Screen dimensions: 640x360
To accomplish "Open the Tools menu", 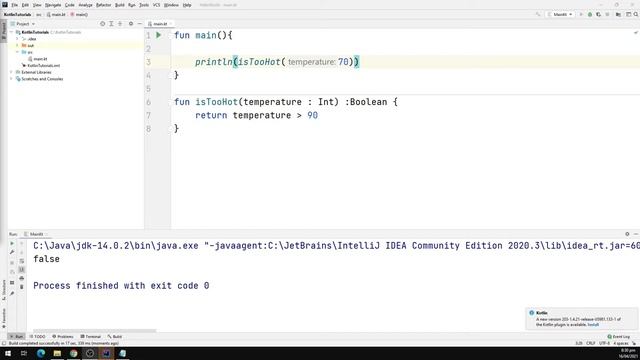I will [x=144, y=5].
